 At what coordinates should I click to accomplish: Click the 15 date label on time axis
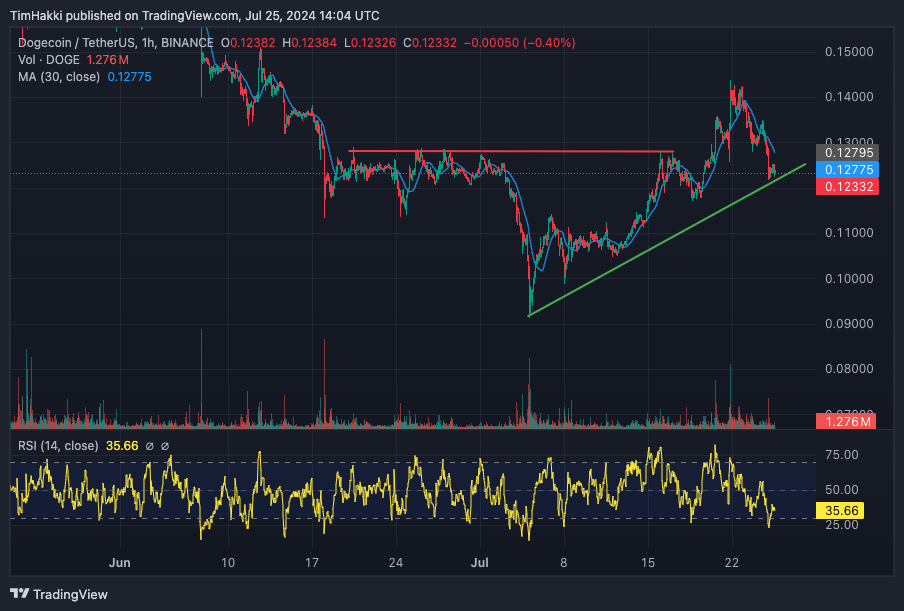[x=647, y=563]
